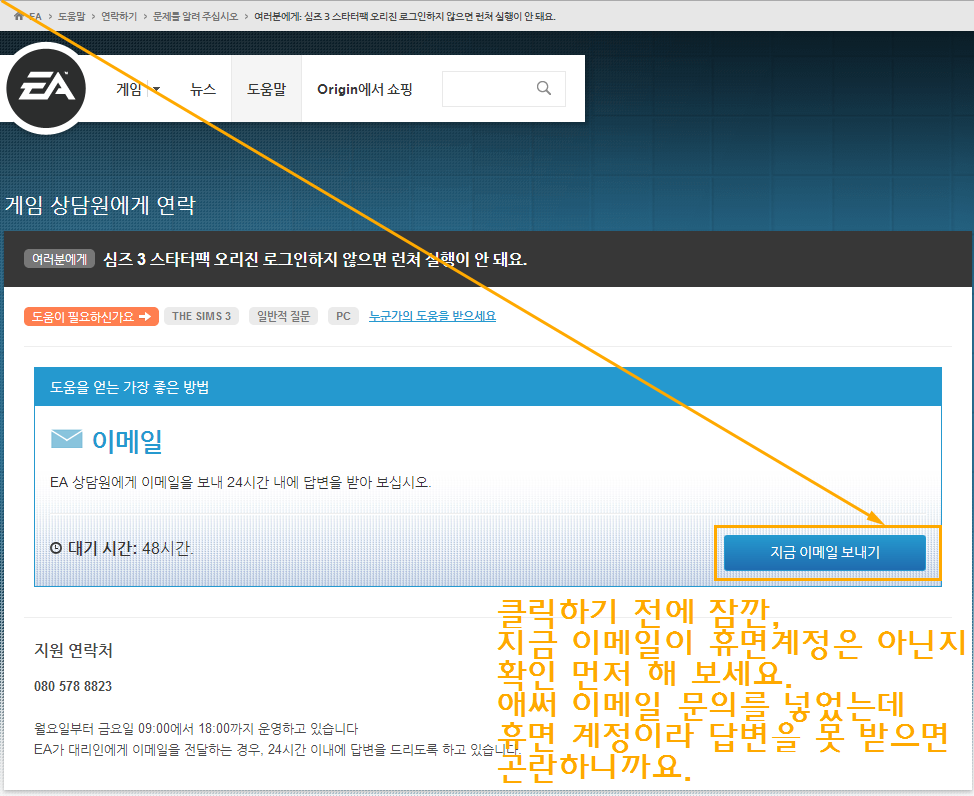Click the THE SIMS 3 tag

click(201, 316)
